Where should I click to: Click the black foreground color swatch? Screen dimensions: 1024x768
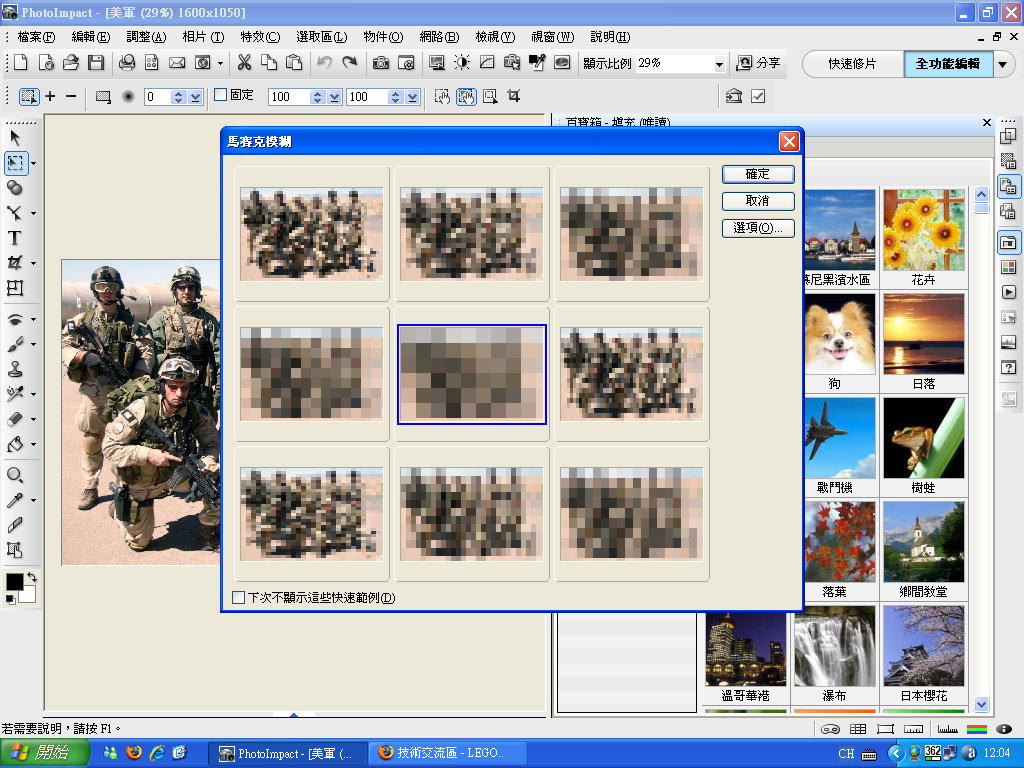[15, 582]
